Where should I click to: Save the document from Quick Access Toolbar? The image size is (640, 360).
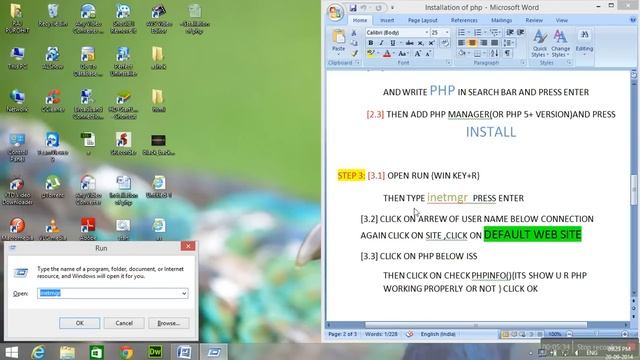353,8
